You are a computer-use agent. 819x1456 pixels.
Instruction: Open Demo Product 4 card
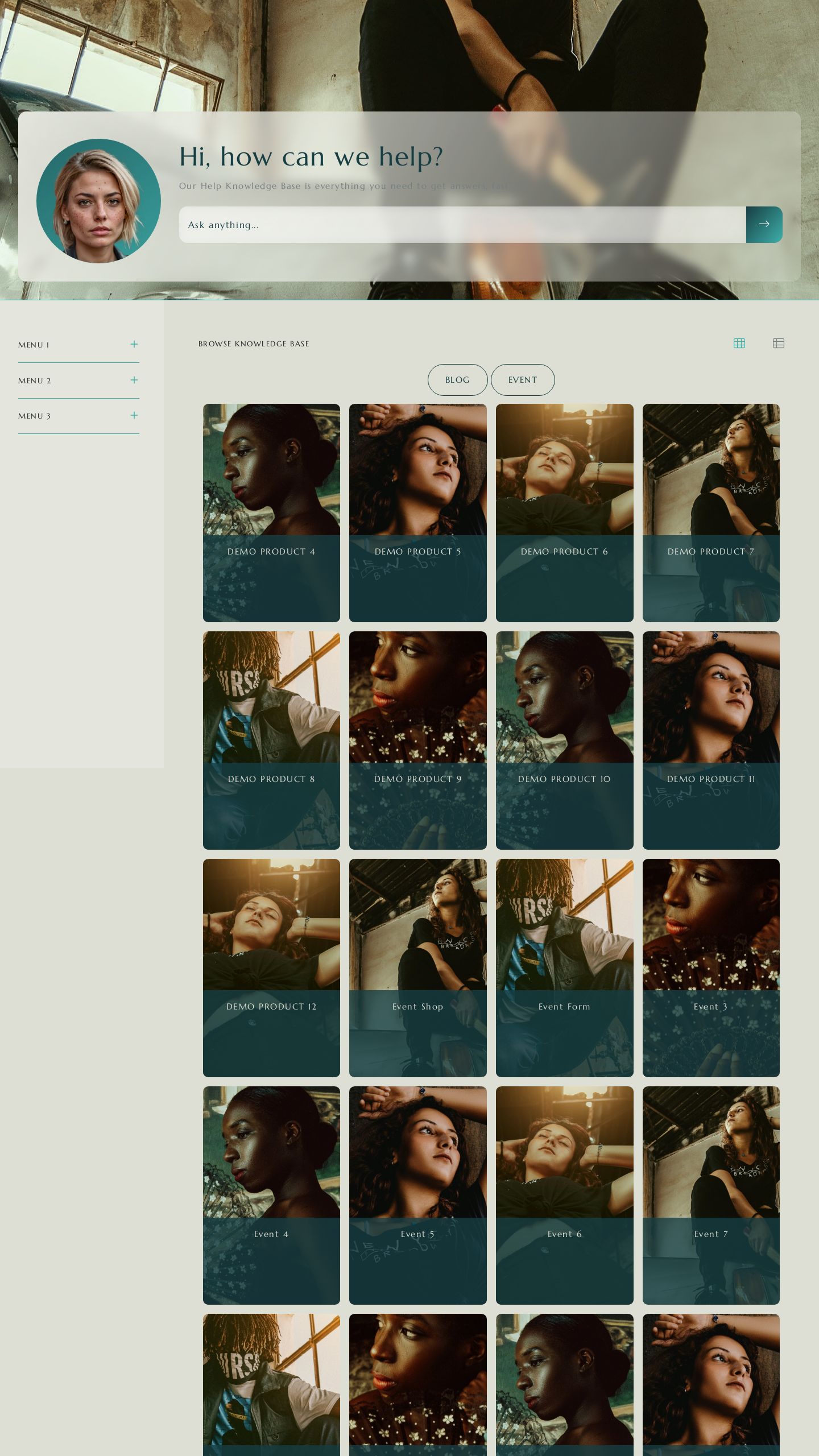coord(271,512)
